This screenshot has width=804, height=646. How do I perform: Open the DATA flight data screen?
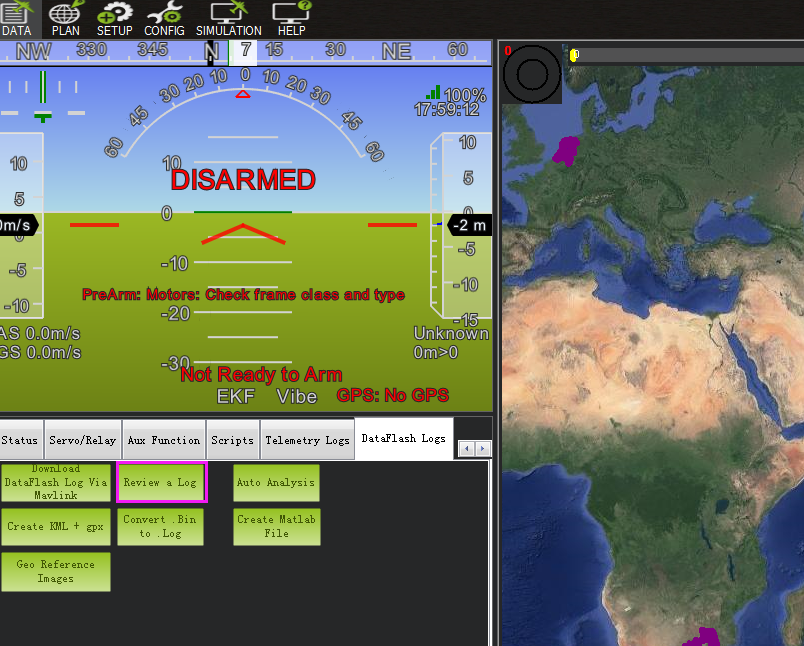coord(16,18)
